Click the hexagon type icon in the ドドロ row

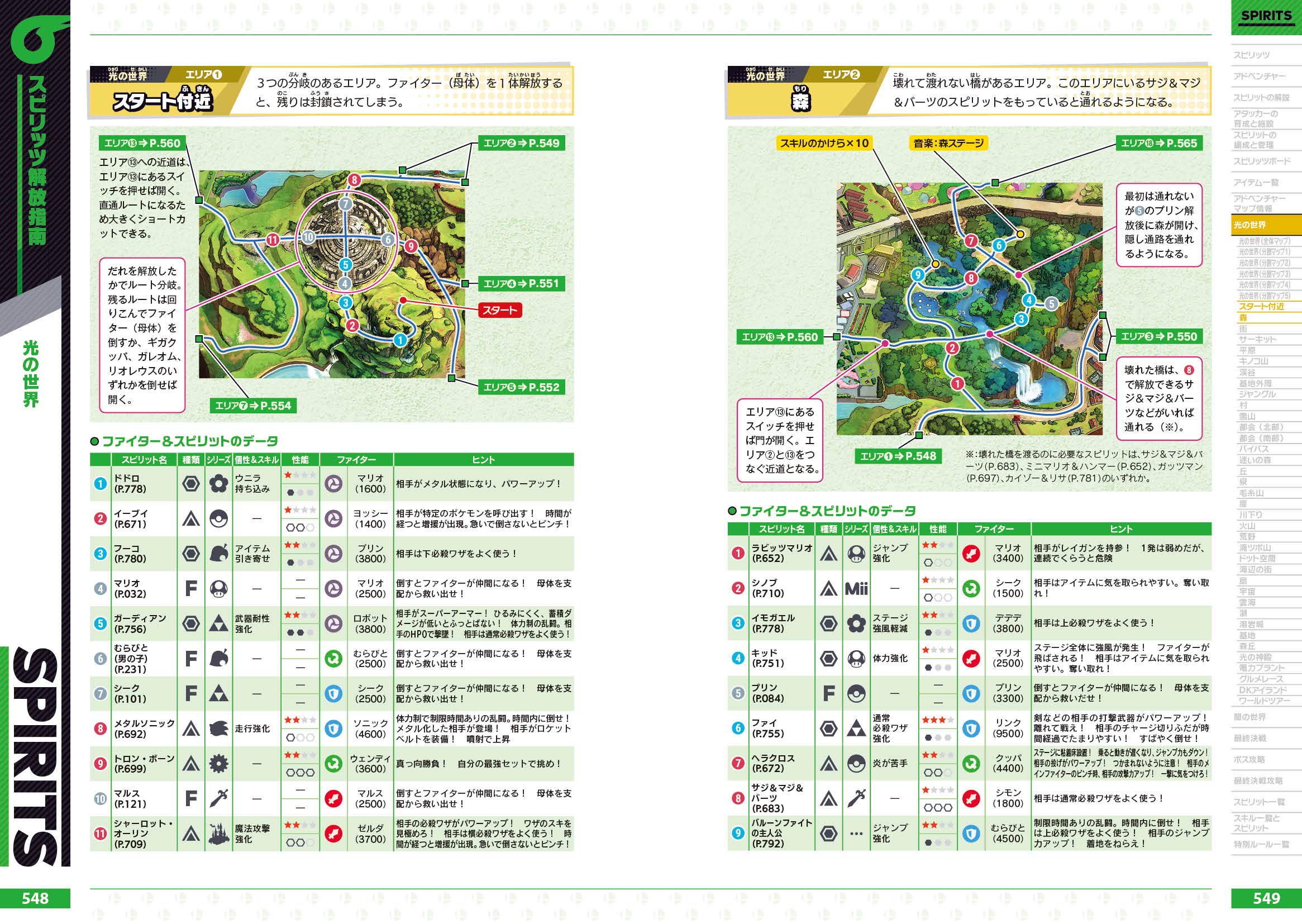click(x=190, y=484)
